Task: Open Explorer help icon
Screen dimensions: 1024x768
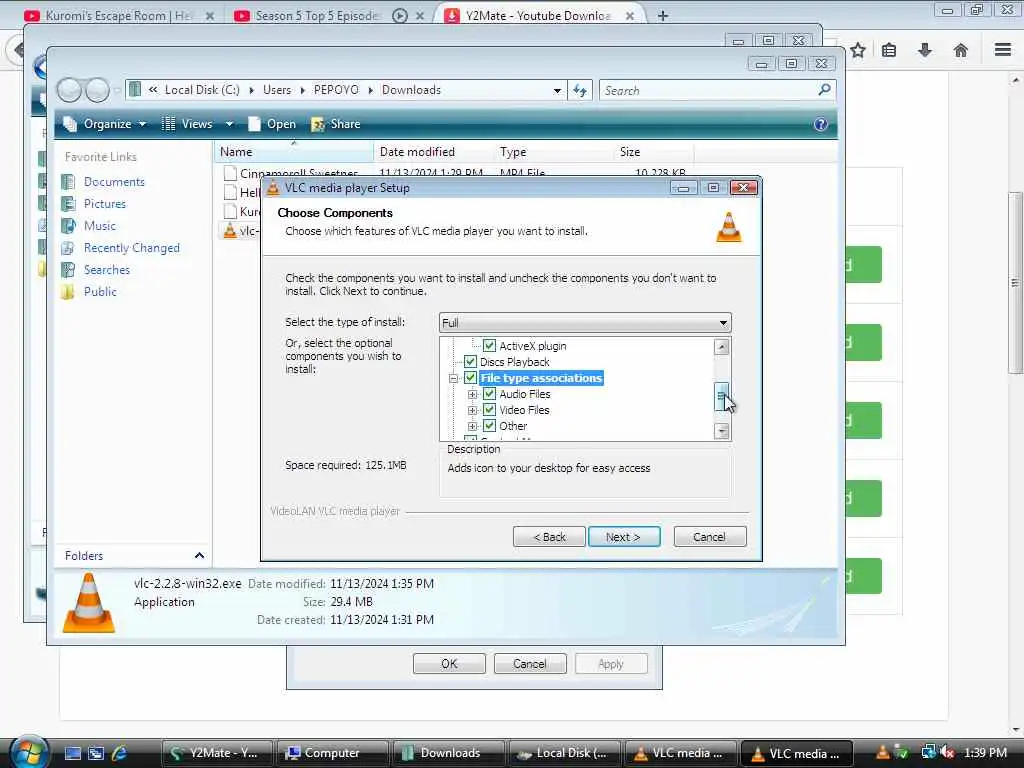Action: click(x=821, y=124)
